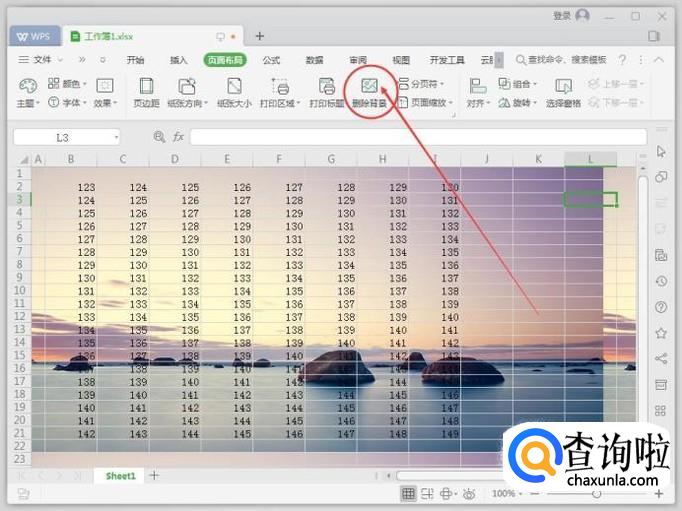The width and height of the screenshot is (682, 511).
Task: Open the 数据 ribbon tab
Action: coord(314,60)
